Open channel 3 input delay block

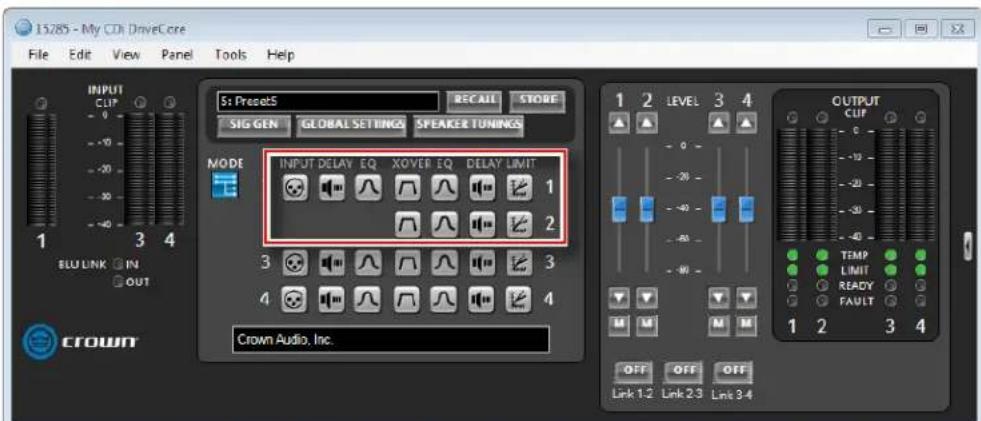332,263
